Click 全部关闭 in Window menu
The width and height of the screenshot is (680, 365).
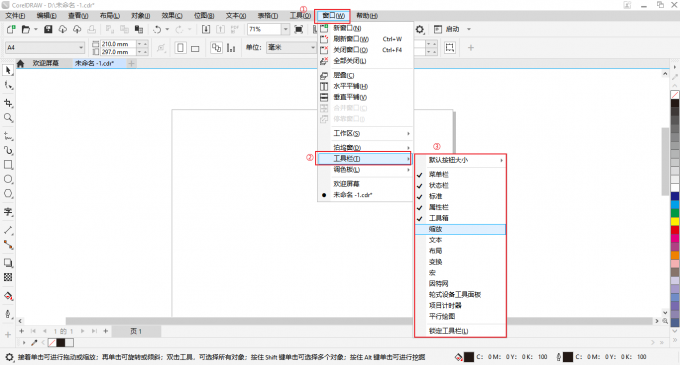coord(365,61)
